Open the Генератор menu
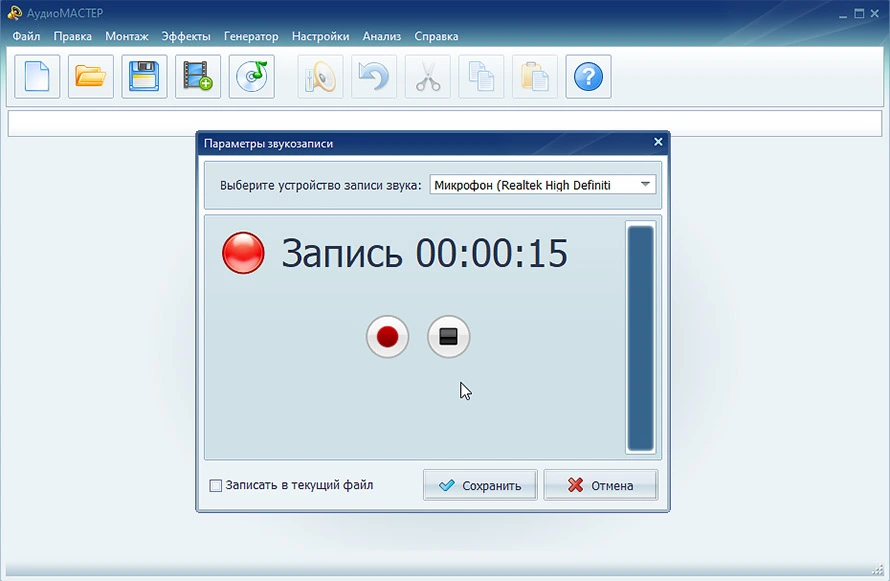890x581 pixels. (x=251, y=36)
